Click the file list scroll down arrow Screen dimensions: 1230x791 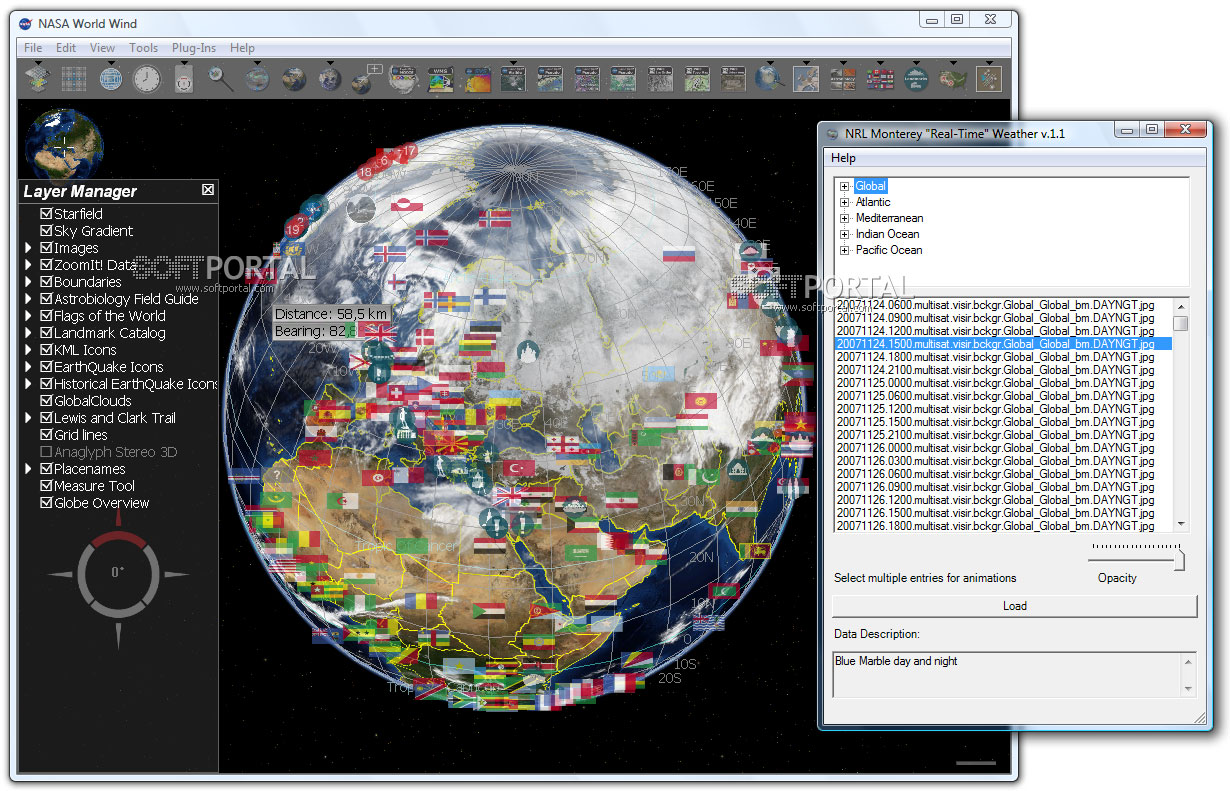click(x=1181, y=524)
